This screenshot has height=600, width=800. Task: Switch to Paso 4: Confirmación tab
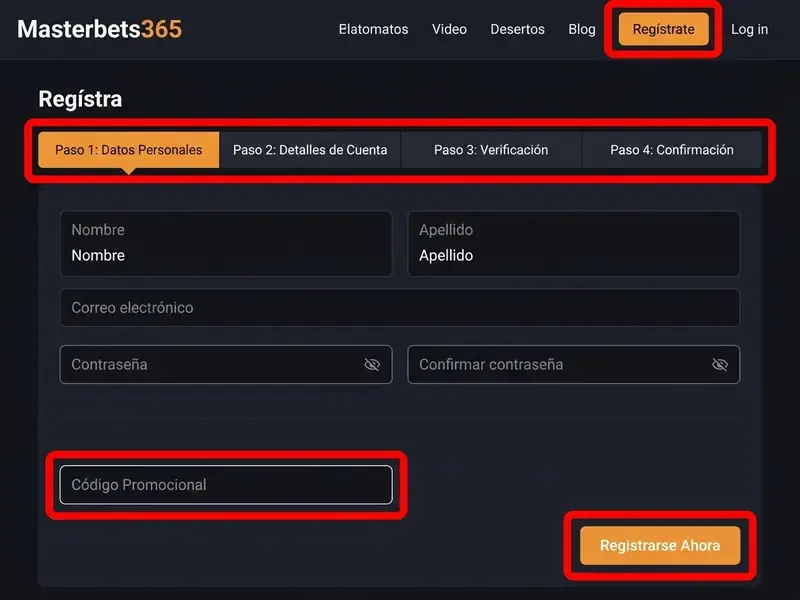(x=671, y=150)
